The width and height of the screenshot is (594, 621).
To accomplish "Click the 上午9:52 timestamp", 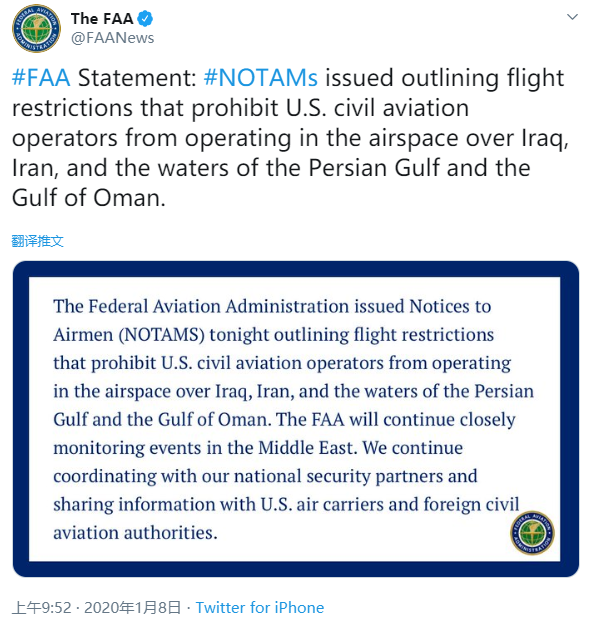I will pos(42,608).
